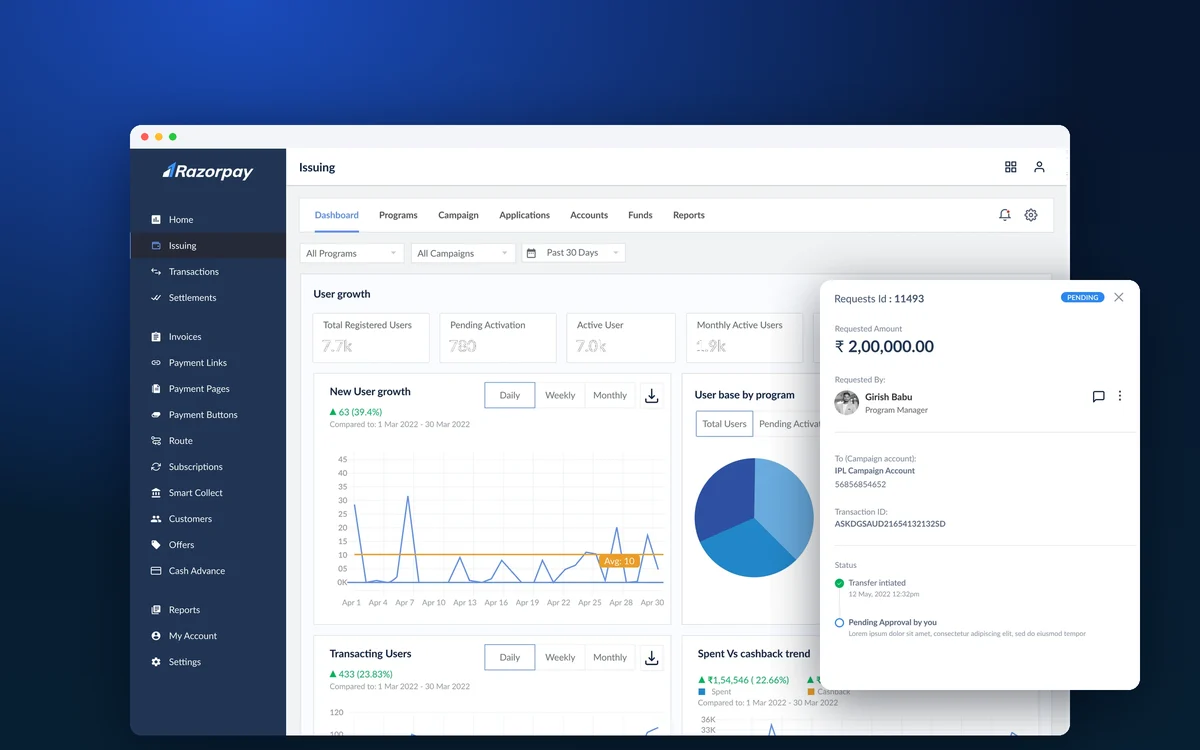Click the blue Spent legend square
Viewport: 1200px width, 750px height.
tap(702, 692)
